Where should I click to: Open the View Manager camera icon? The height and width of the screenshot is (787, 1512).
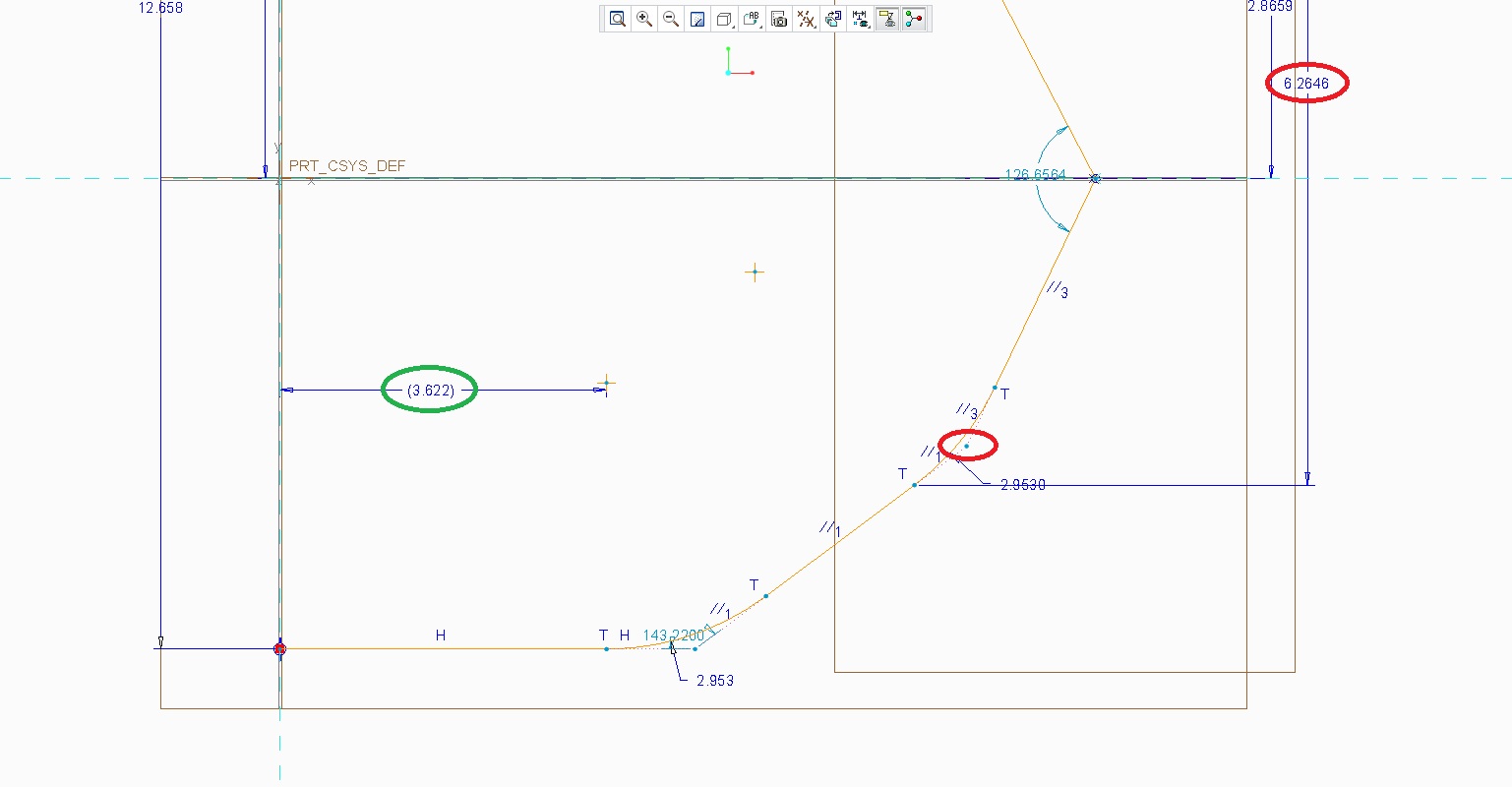click(x=779, y=19)
